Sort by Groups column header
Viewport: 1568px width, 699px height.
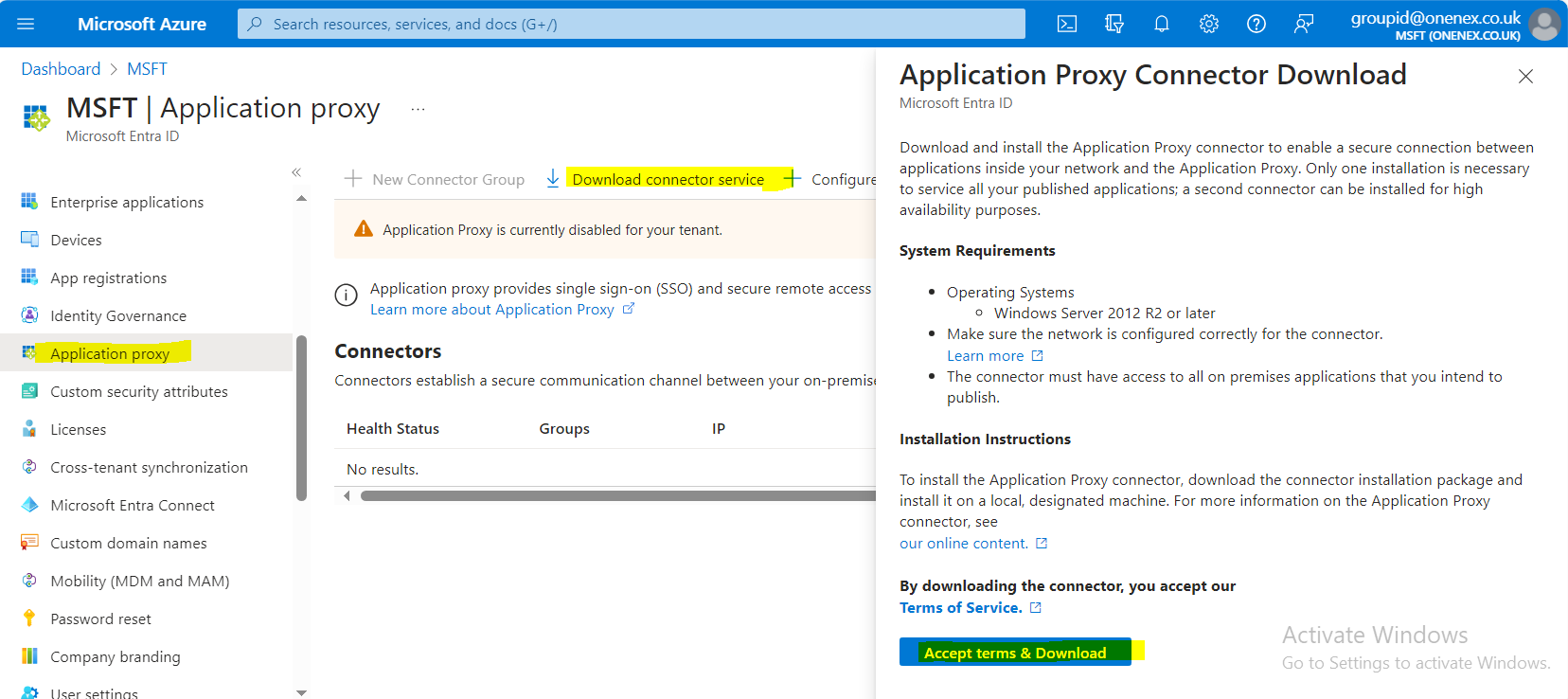[564, 428]
